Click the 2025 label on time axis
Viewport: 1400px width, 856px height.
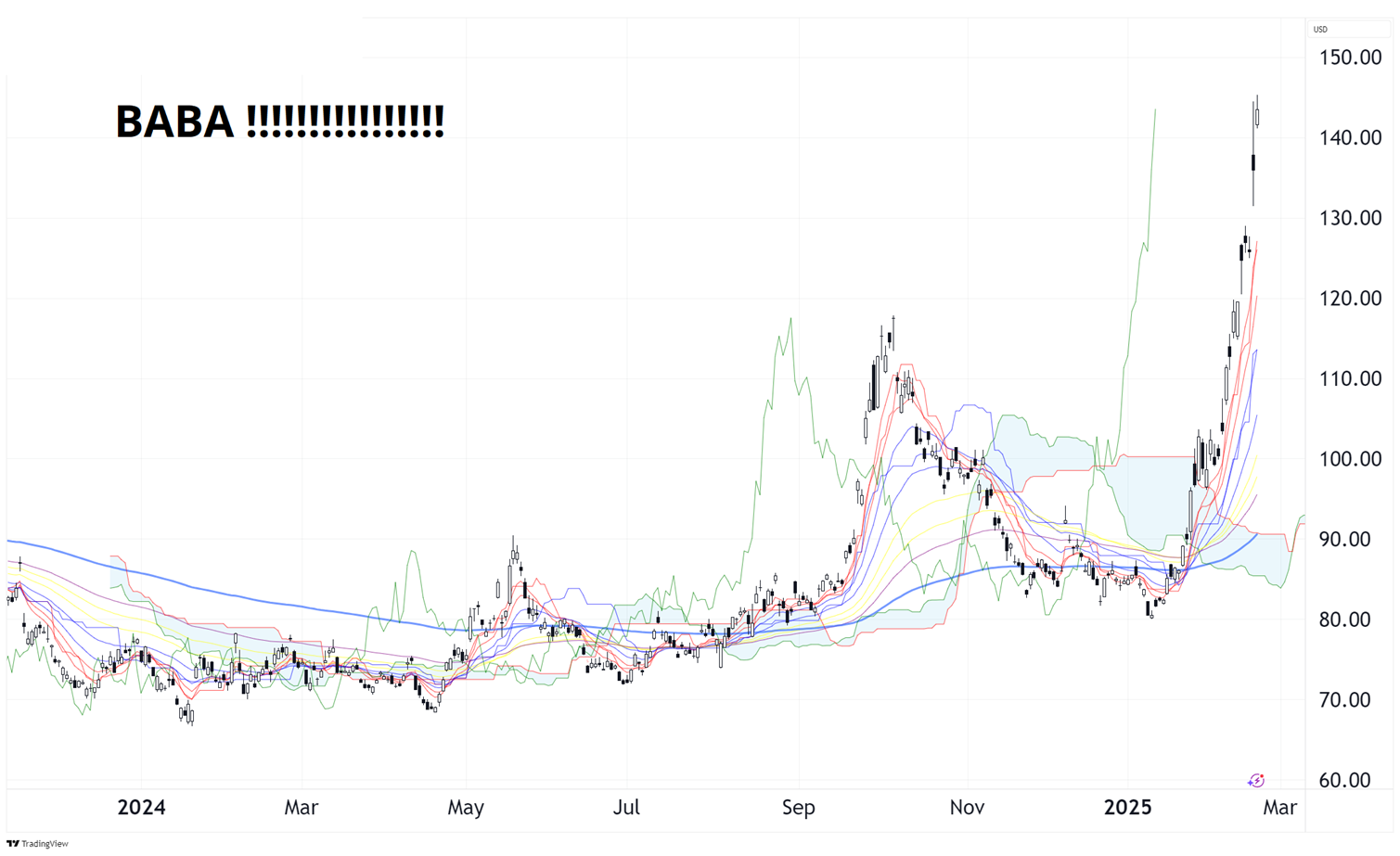tap(1128, 808)
